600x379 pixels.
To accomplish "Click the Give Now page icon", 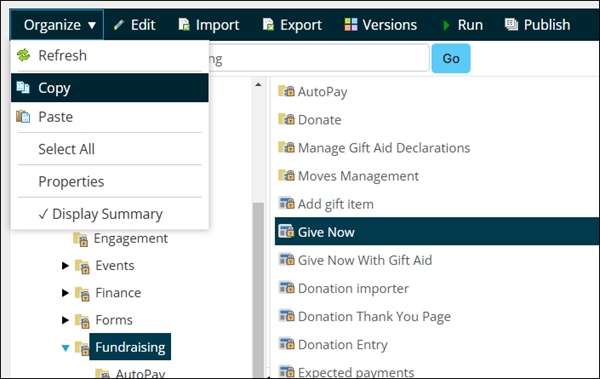I will pos(286,231).
